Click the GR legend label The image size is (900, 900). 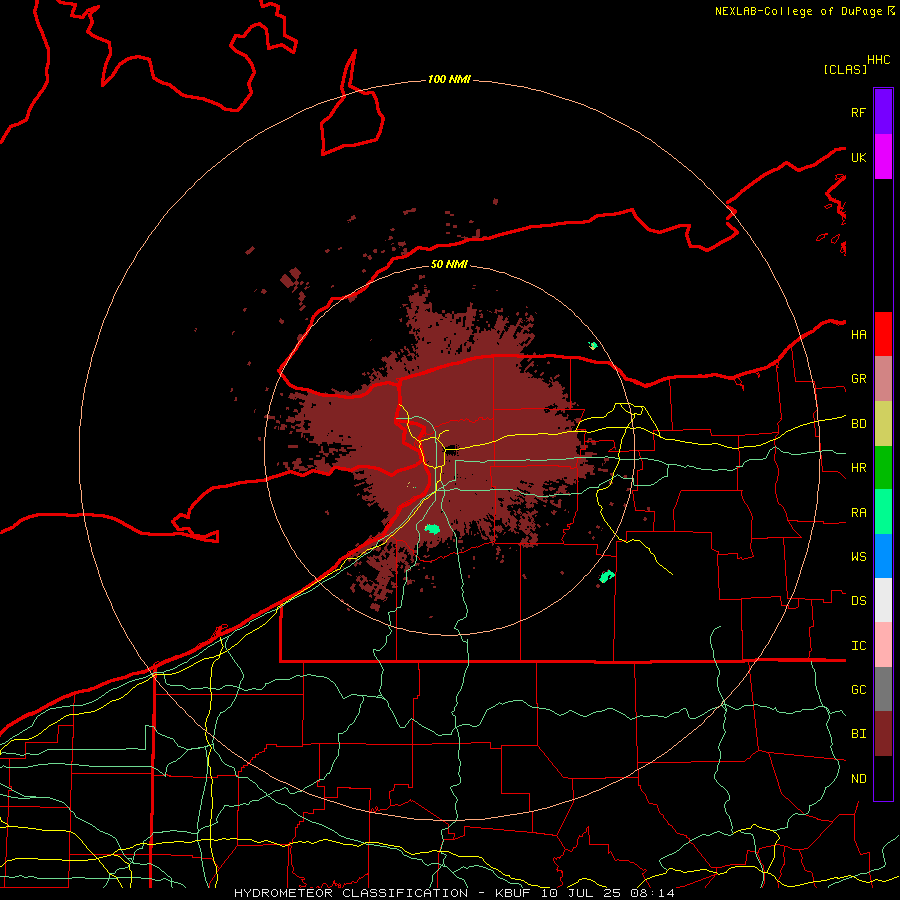pos(858,379)
